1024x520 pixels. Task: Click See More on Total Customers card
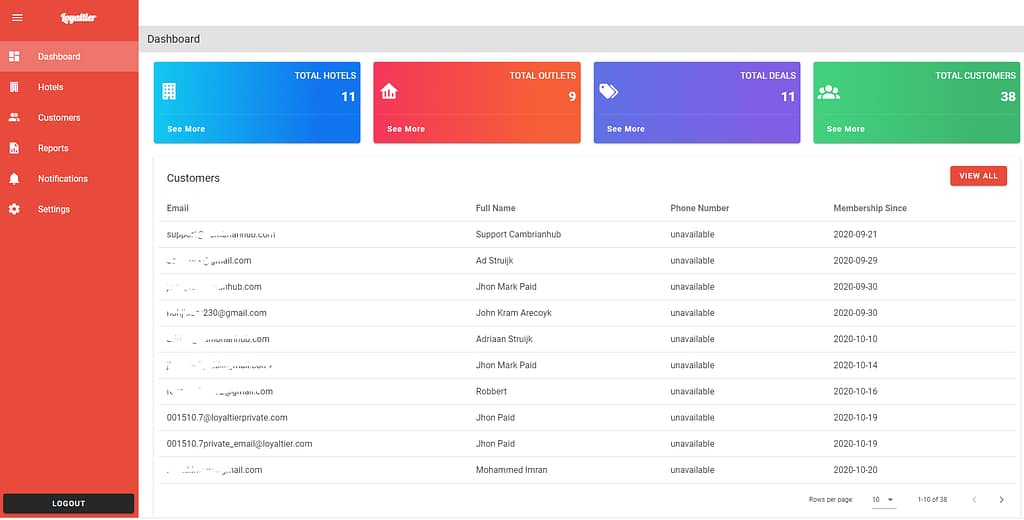tap(846, 129)
